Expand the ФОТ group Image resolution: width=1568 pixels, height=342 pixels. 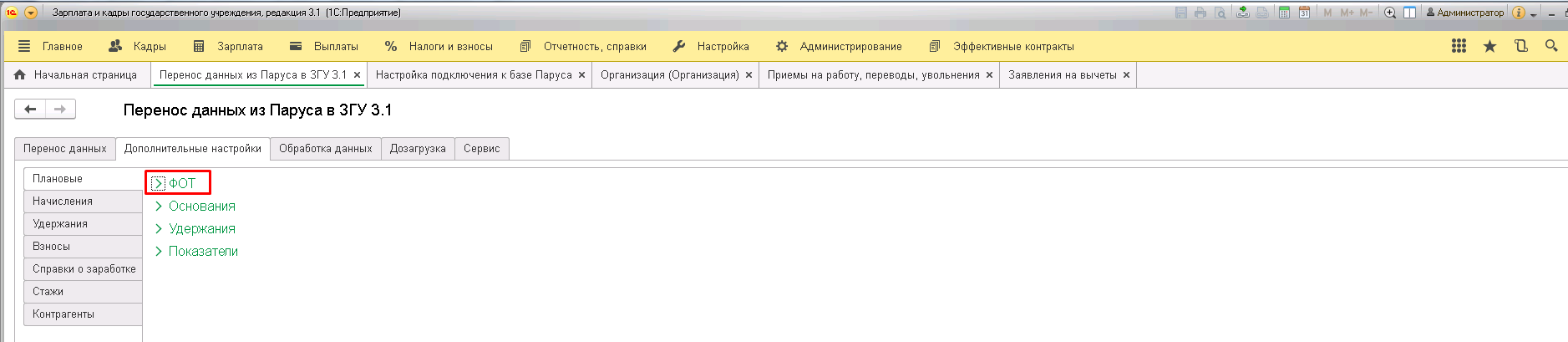tap(159, 183)
